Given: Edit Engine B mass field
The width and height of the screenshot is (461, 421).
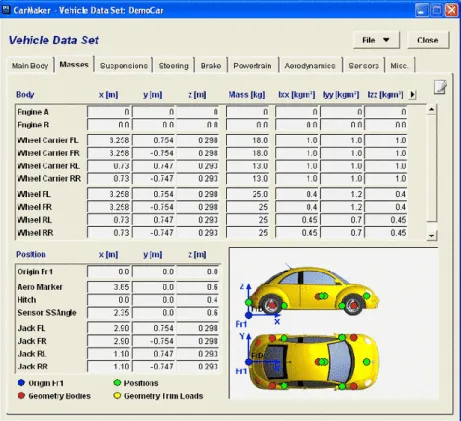Looking at the screenshot, I should (x=248, y=125).
